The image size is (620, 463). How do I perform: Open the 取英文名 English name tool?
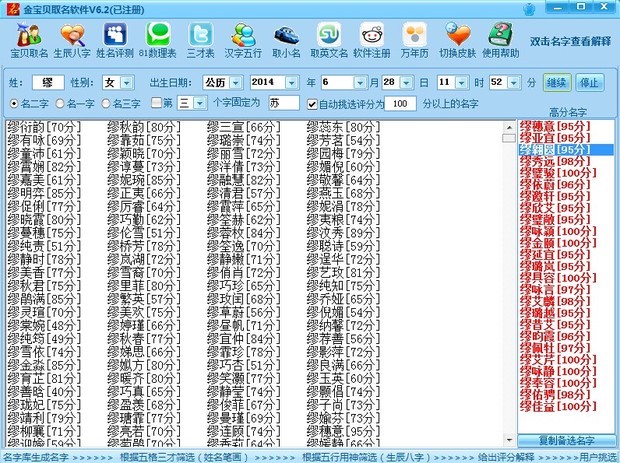(x=329, y=41)
